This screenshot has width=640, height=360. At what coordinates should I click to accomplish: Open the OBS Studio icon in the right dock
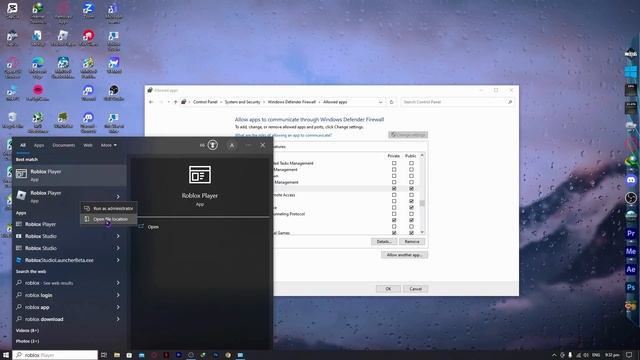coord(631,198)
